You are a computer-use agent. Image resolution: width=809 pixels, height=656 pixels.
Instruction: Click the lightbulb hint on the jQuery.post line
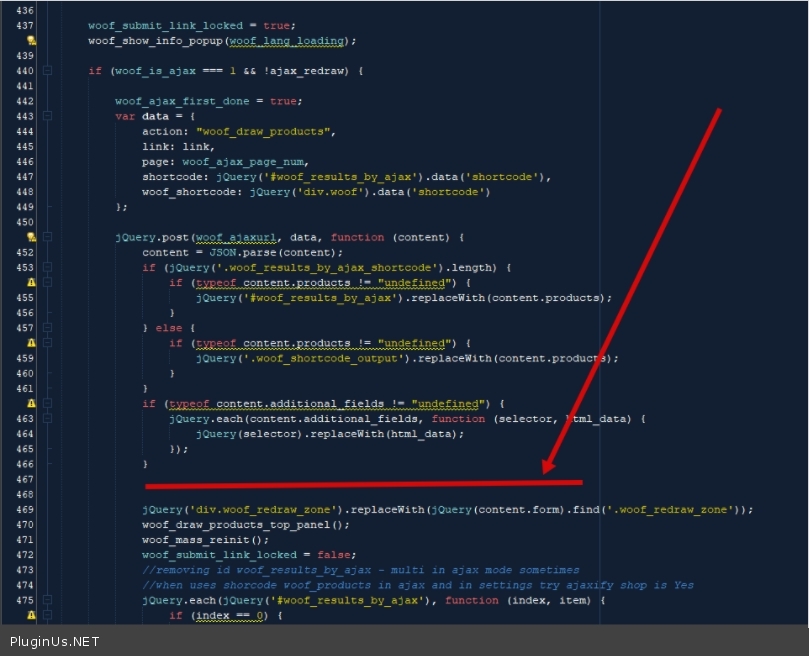(31, 237)
